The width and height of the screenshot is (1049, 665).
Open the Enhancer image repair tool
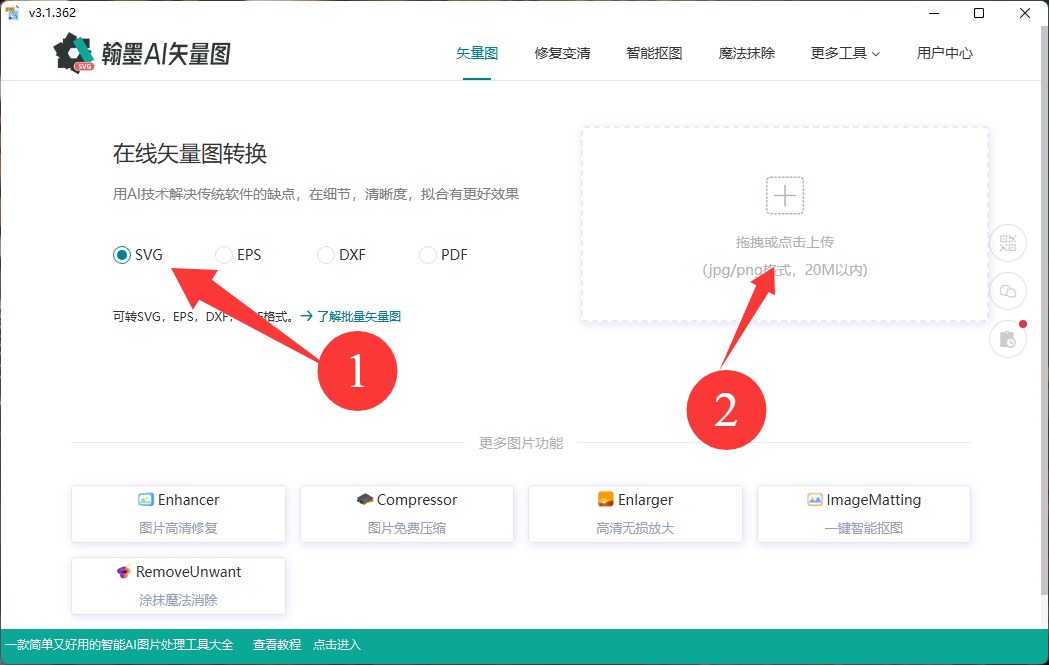178,513
